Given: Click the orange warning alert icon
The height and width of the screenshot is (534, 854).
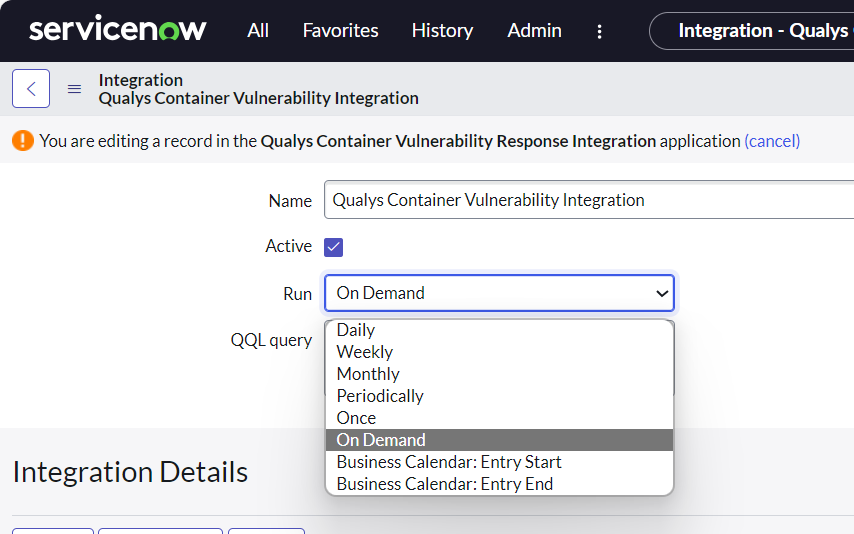Looking at the screenshot, I should [x=23, y=141].
